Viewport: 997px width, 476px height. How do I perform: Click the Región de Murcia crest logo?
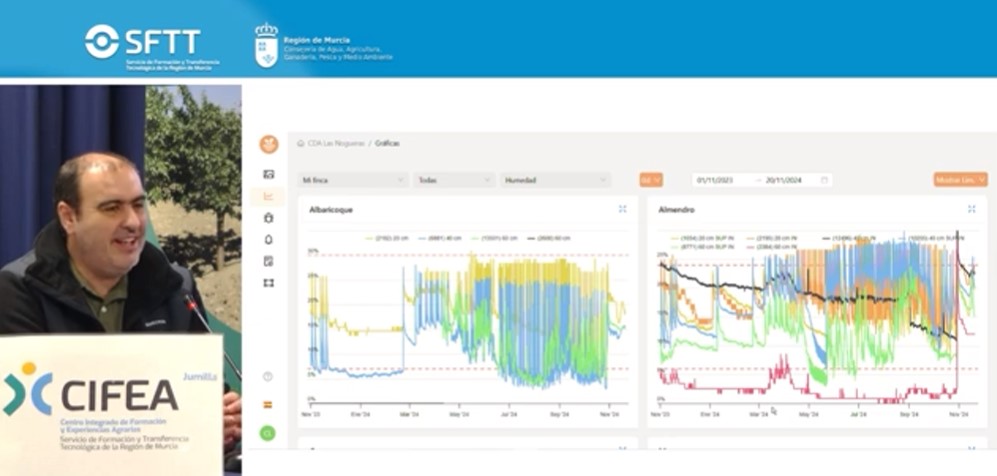pos(266,44)
